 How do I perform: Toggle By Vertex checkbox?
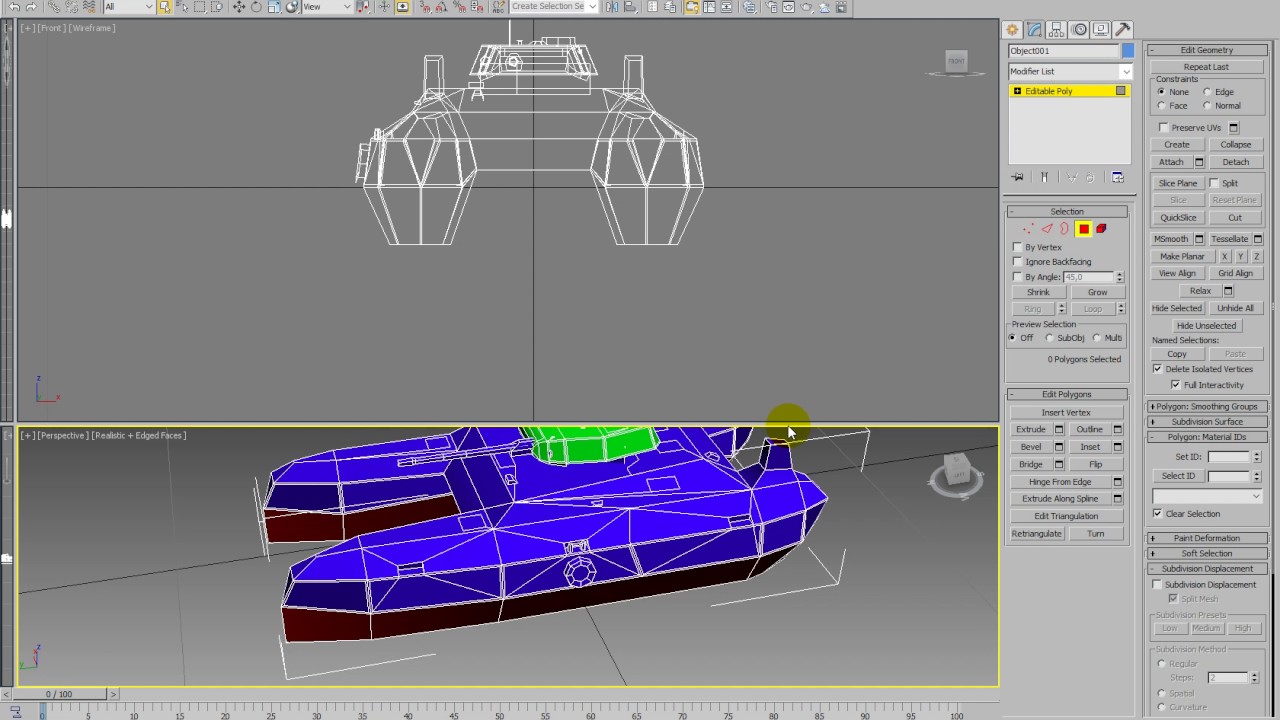tap(1017, 247)
